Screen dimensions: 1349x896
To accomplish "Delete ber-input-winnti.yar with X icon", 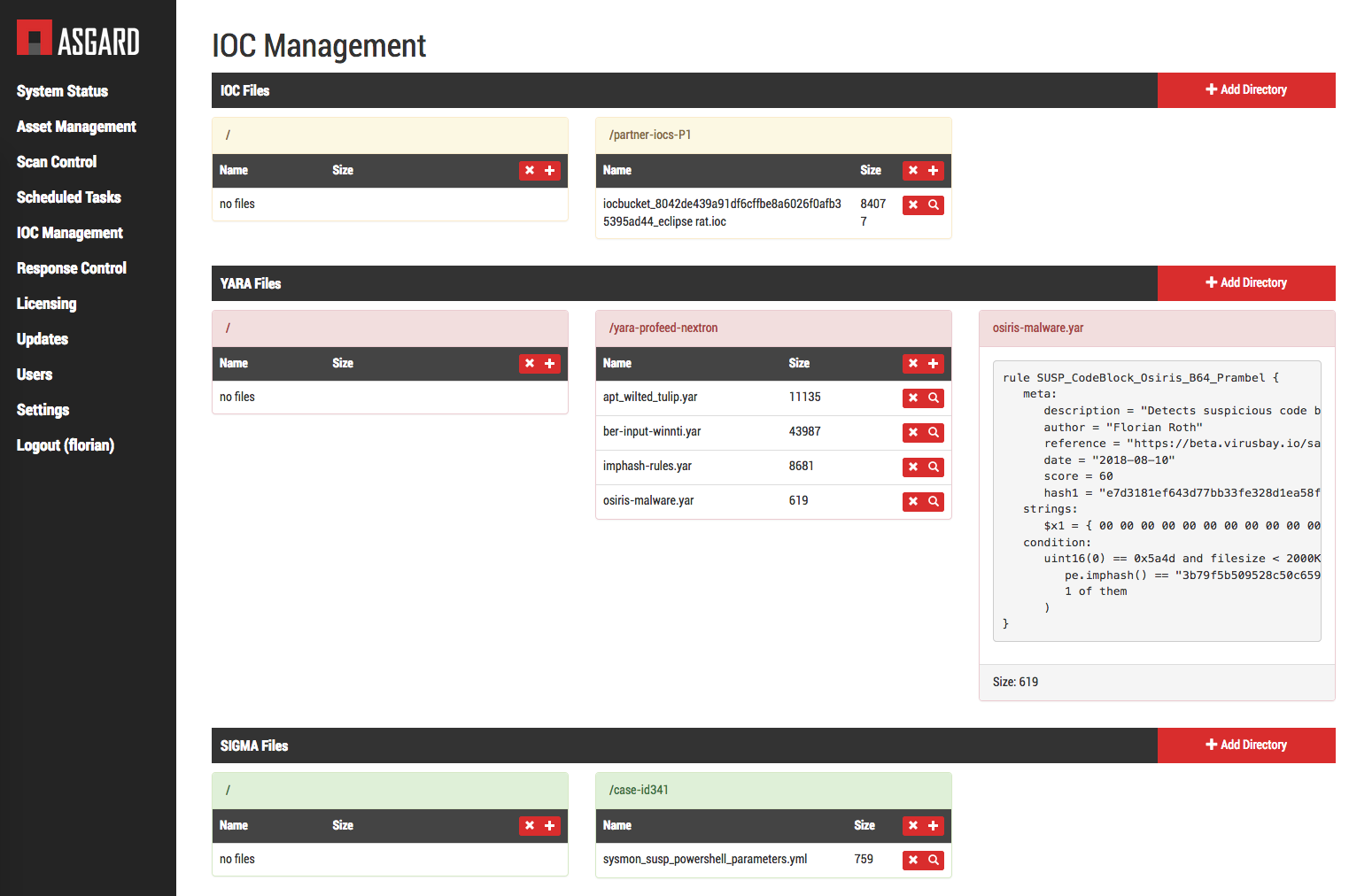I will [913, 433].
